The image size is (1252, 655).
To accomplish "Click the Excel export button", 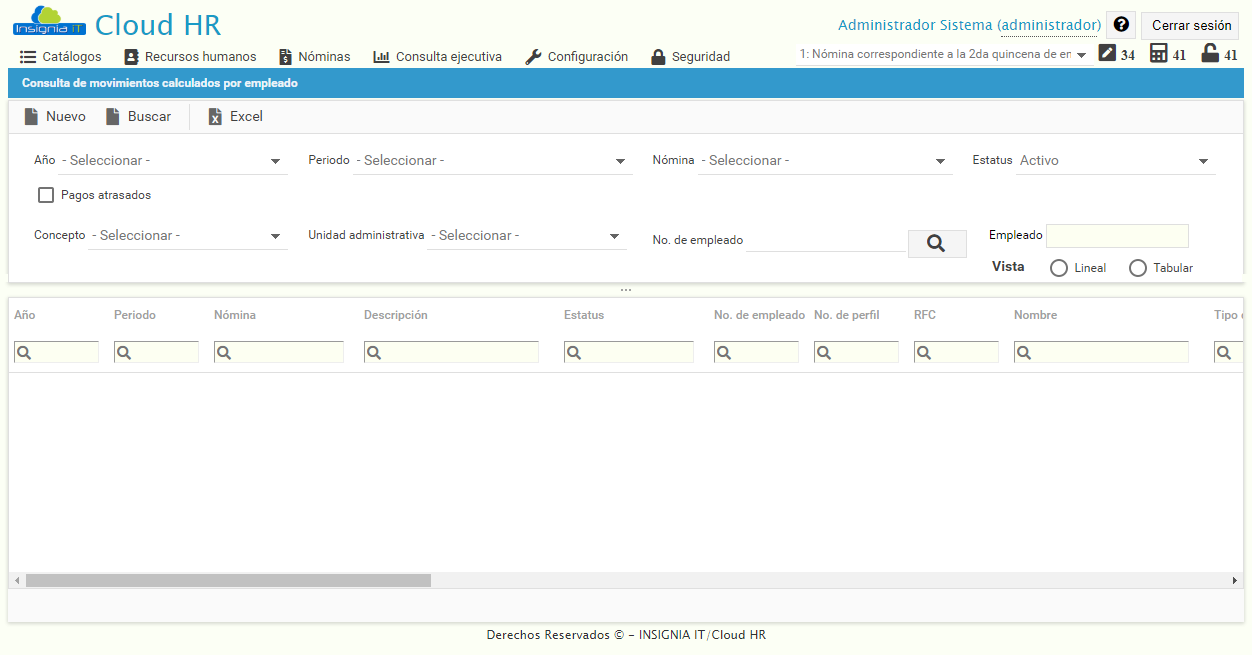I will (234, 116).
